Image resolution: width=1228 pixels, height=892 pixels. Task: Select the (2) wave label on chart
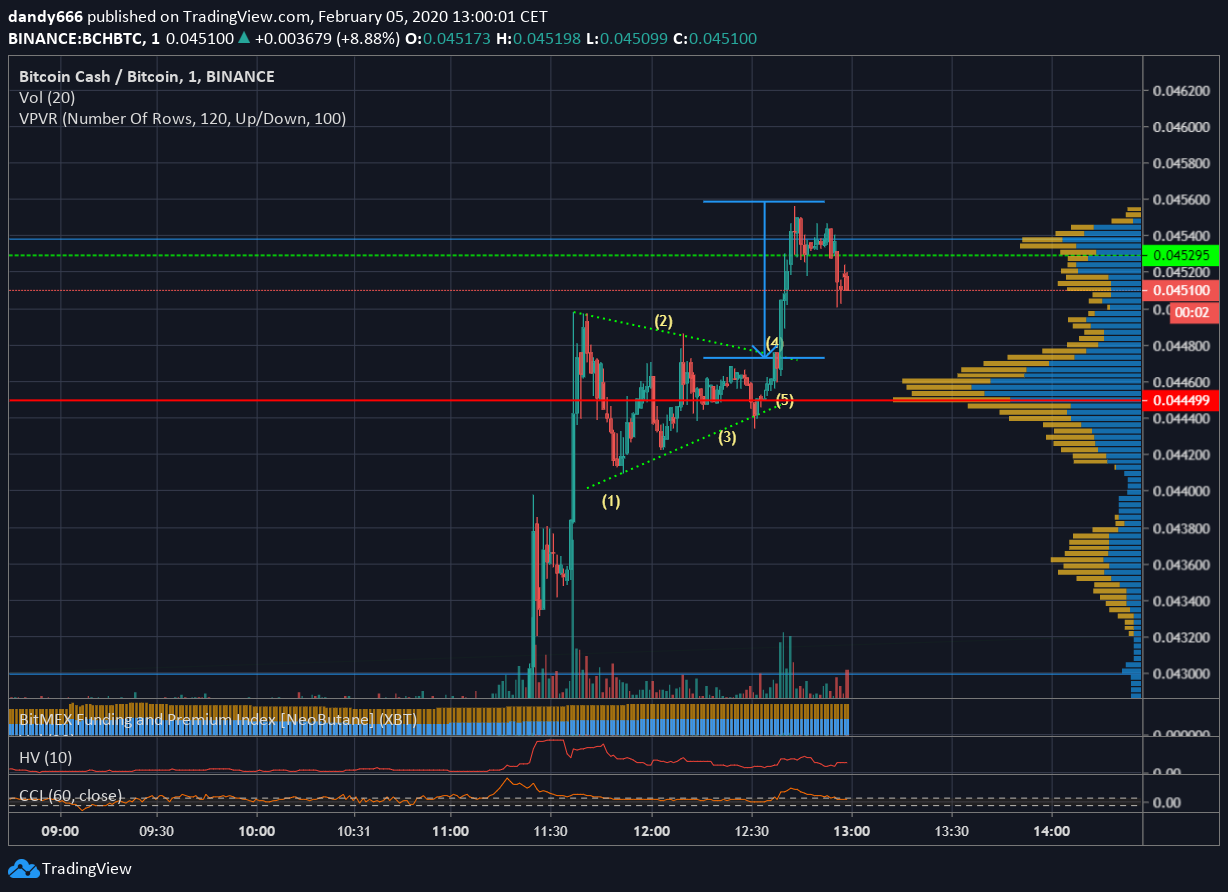tap(664, 321)
